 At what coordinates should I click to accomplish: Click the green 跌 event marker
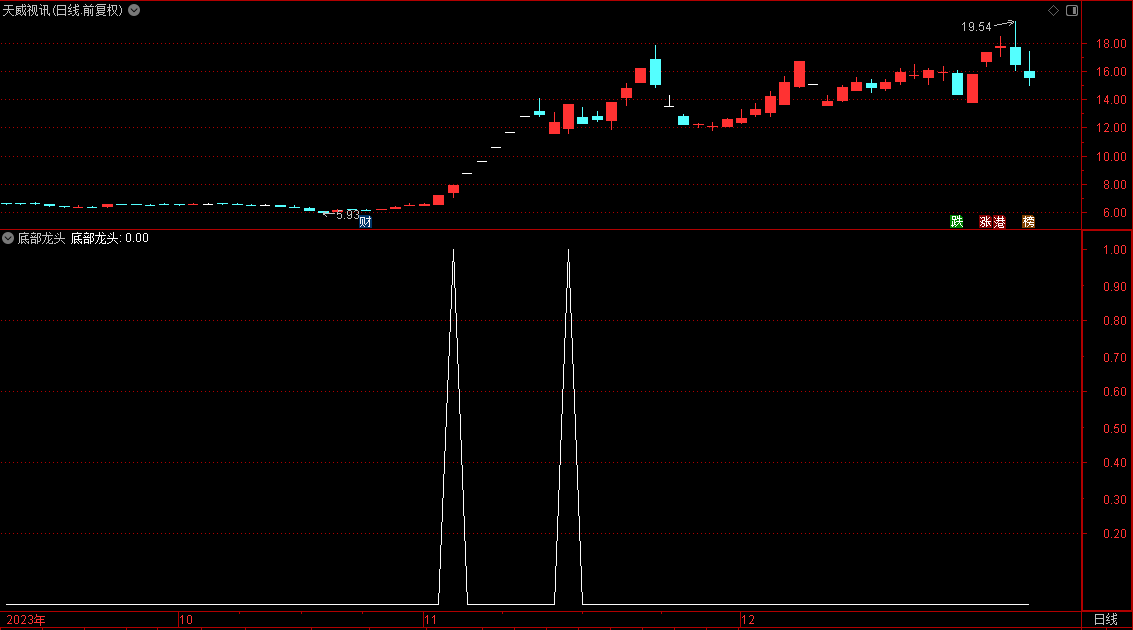coord(957,222)
